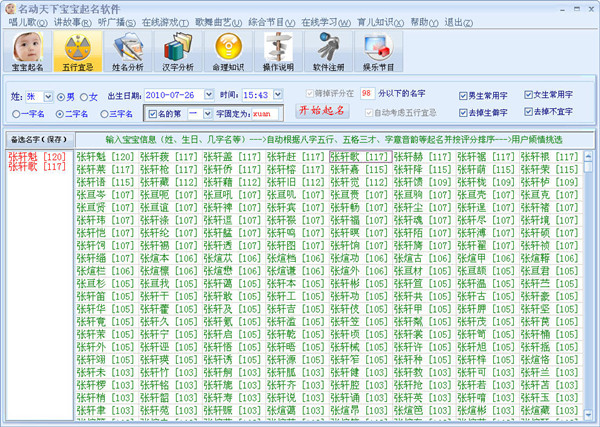Screen dimensions: 600x427
Task: Toggle the 去掉不宜字 checkbox
Action: click(x=526, y=114)
